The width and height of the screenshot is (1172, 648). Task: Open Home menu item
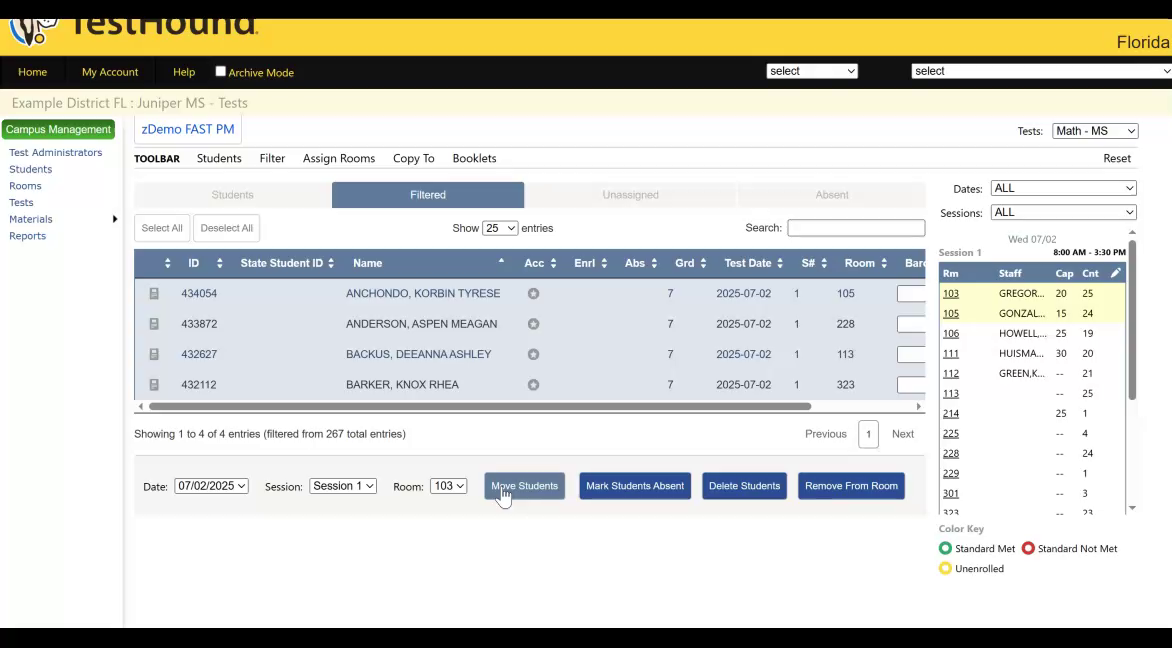pos(32,72)
